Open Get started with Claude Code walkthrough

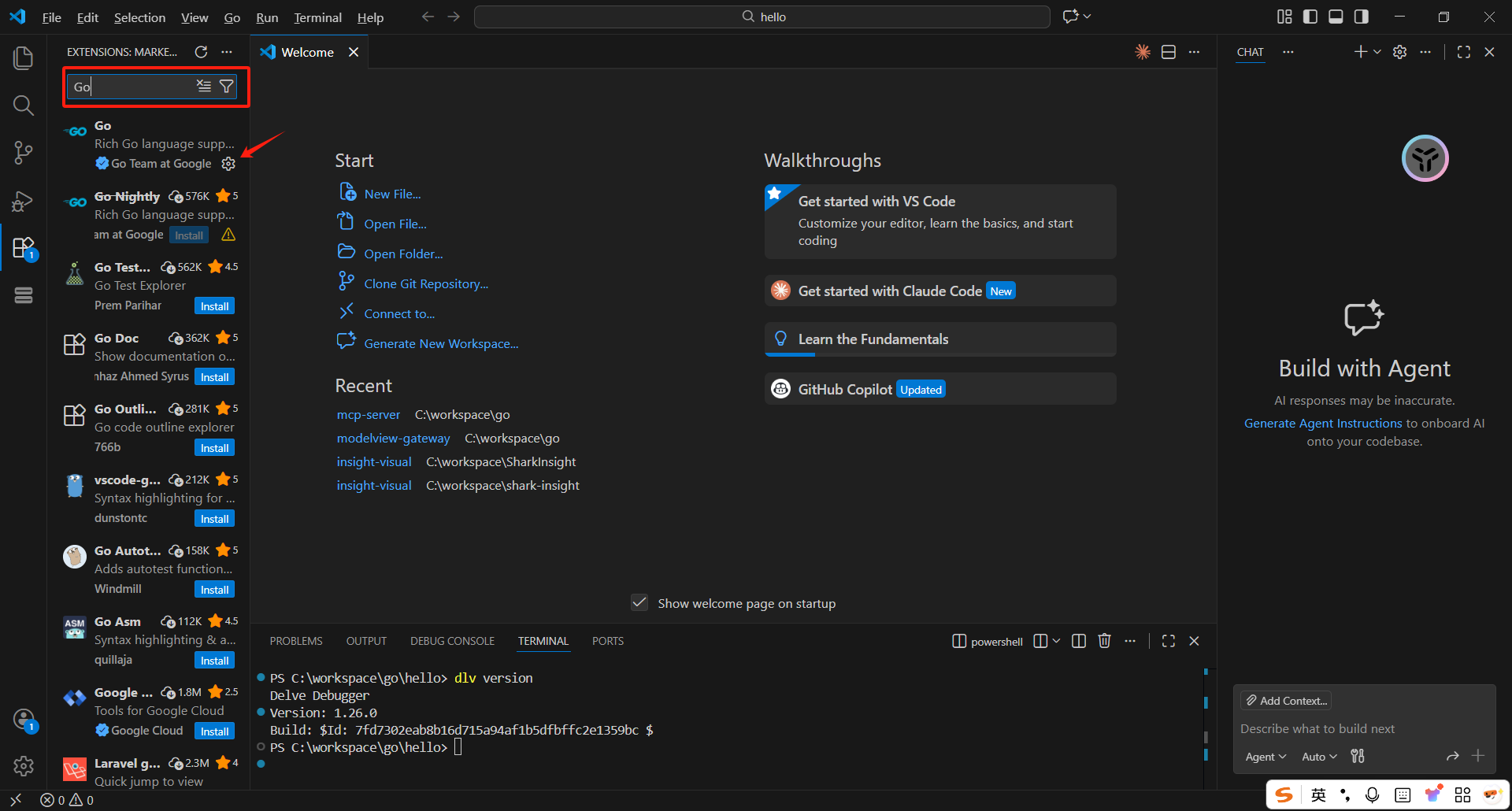(x=940, y=291)
